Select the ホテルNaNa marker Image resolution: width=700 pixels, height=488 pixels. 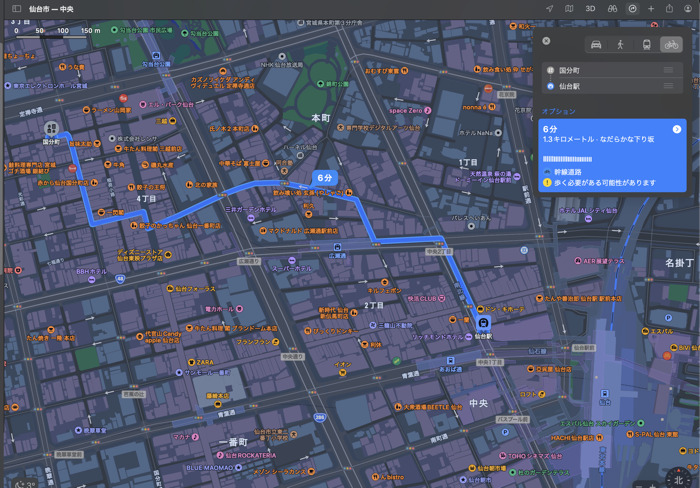point(498,133)
